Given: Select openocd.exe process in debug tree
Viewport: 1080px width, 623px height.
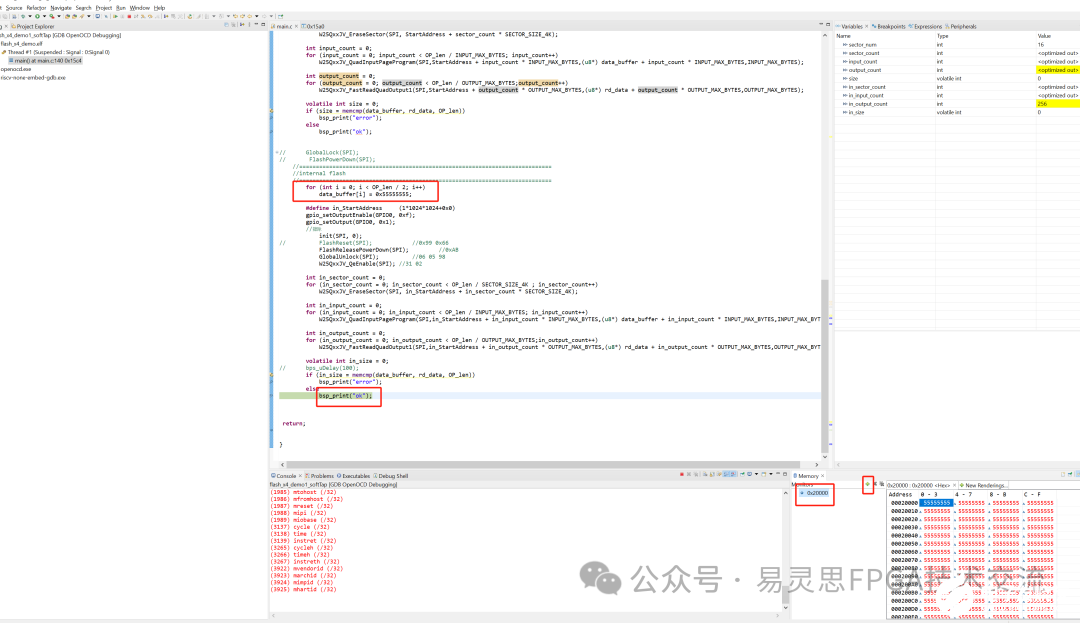Looking at the screenshot, I should click(x=16, y=69).
